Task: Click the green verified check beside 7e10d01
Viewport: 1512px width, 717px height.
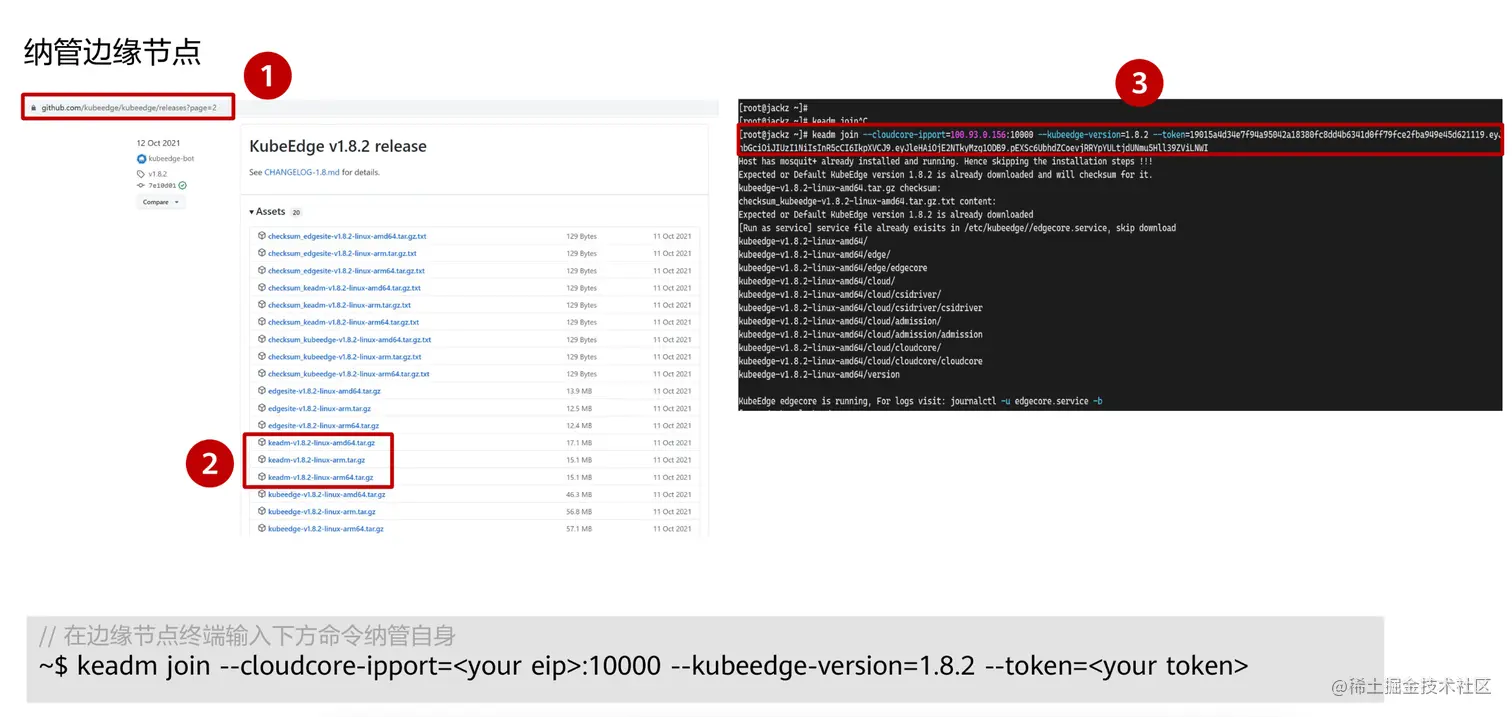Action: point(182,185)
